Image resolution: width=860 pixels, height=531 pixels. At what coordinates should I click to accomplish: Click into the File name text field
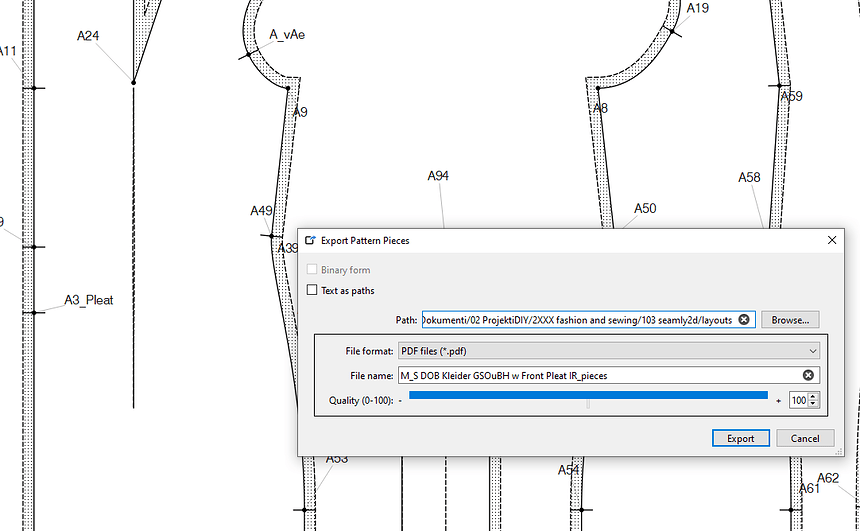(601, 375)
